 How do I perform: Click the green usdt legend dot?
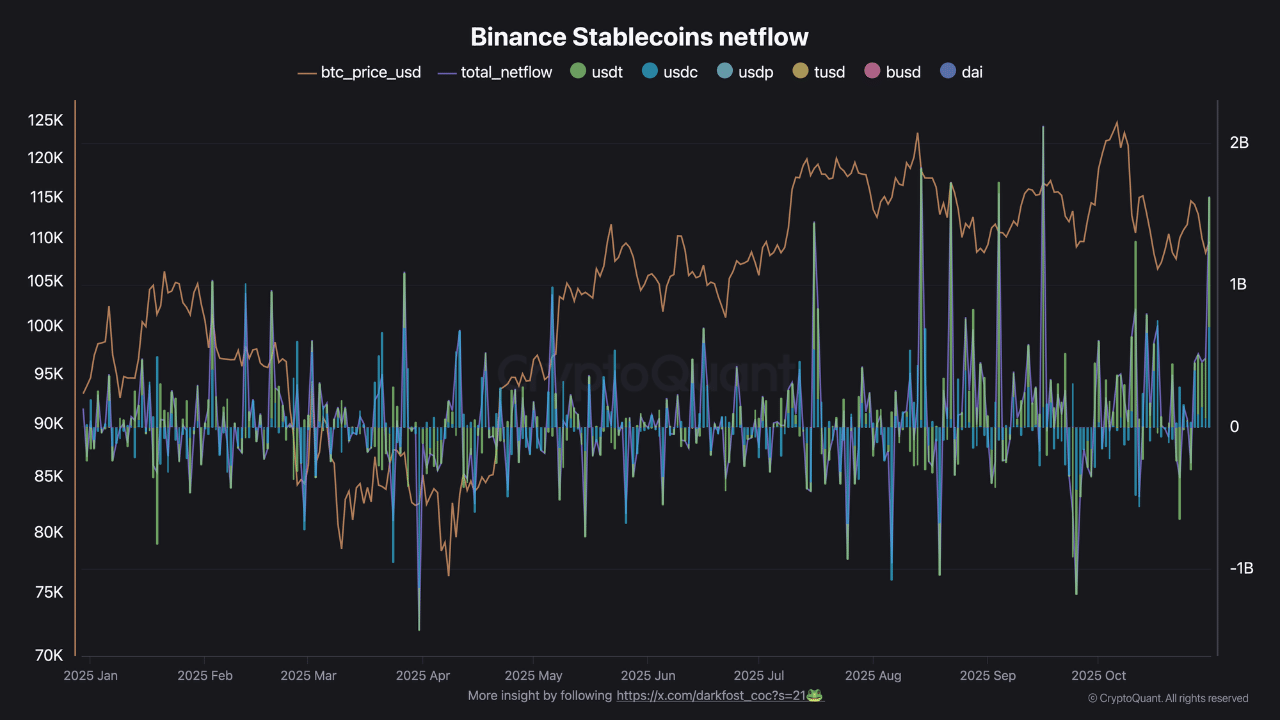[577, 71]
